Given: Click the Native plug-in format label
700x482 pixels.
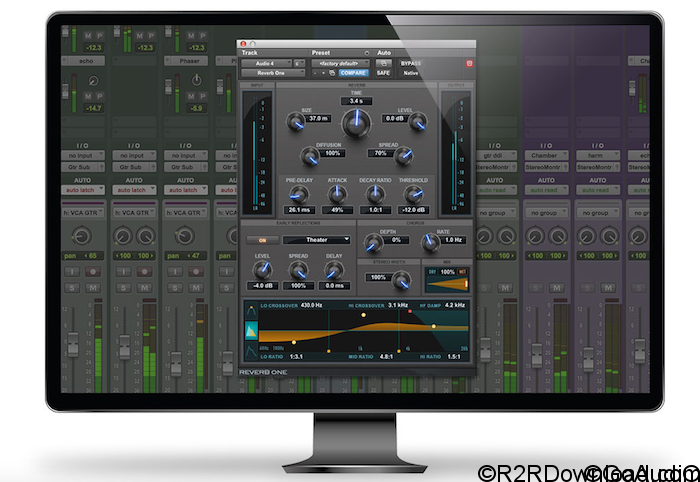Looking at the screenshot, I should [x=411, y=73].
